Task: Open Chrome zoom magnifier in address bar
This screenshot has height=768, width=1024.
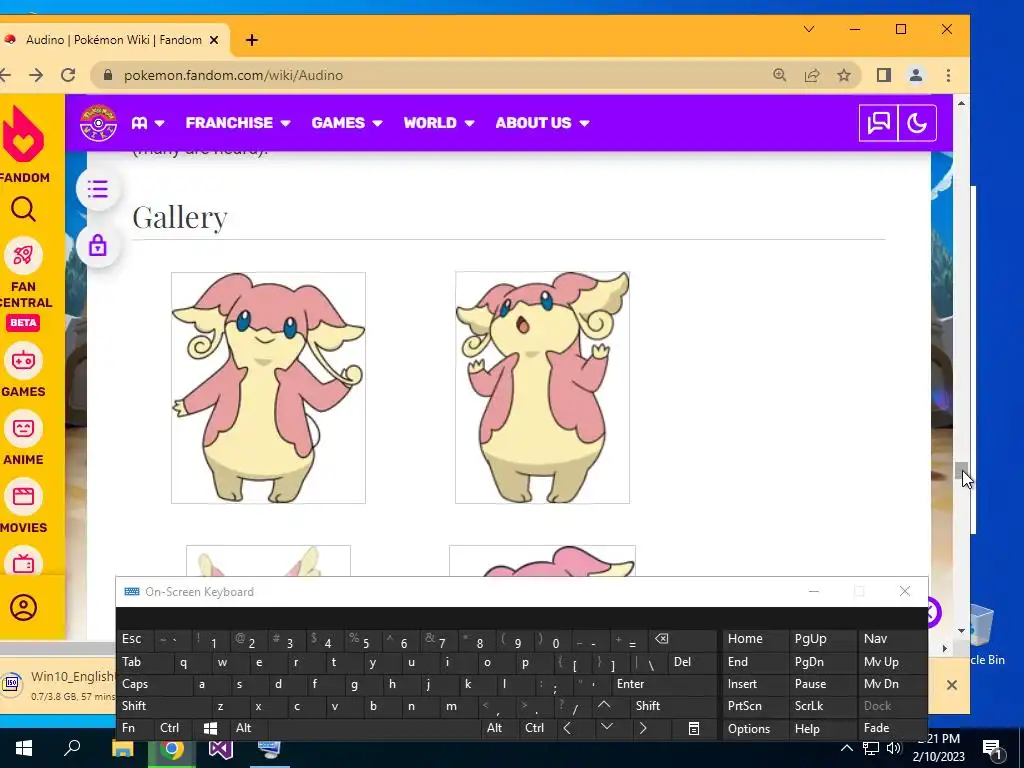Action: tap(780, 75)
